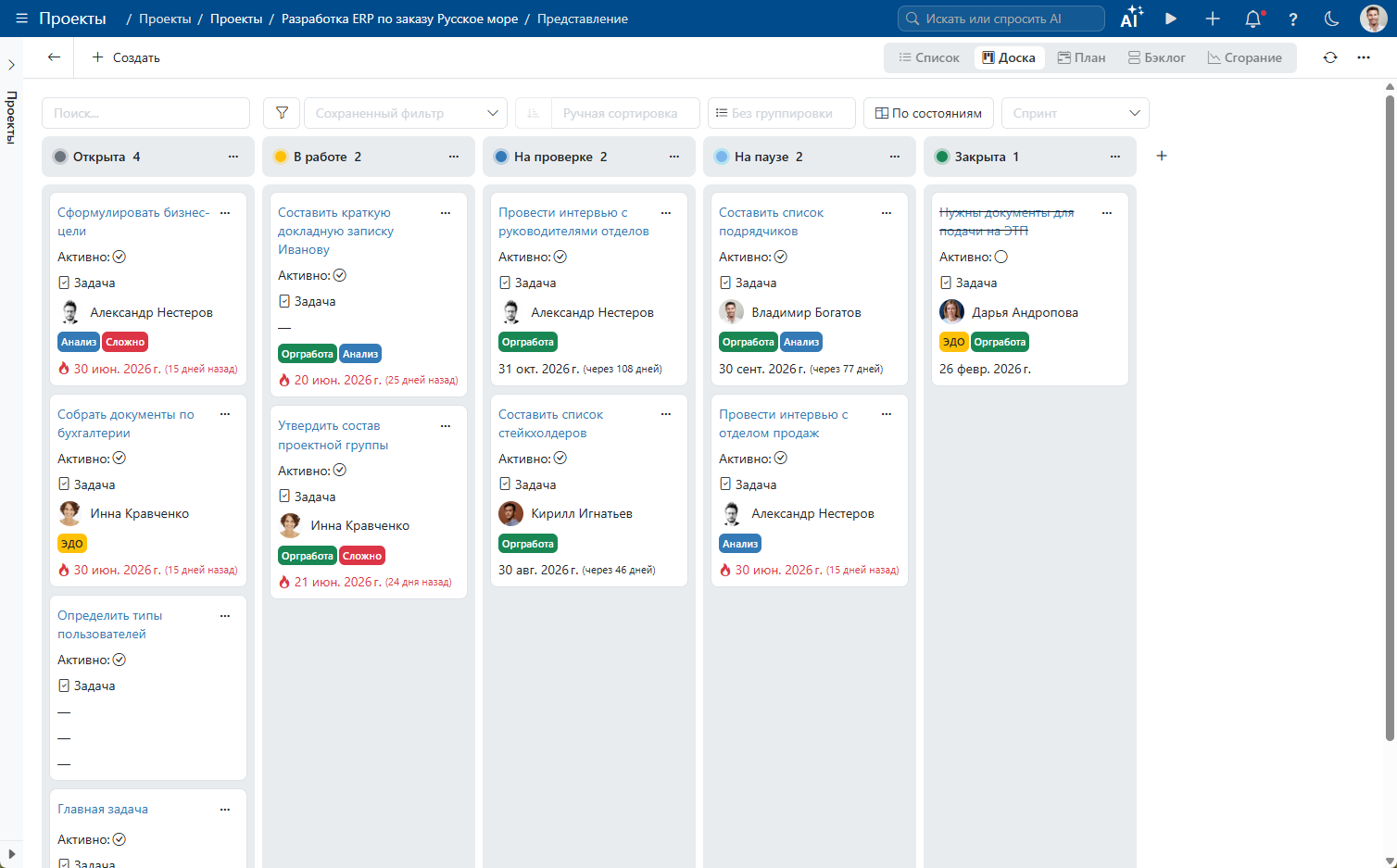Toggle Активно on Провести интервью с руководителями
Viewport: 1397px width, 868px height.
point(560,257)
